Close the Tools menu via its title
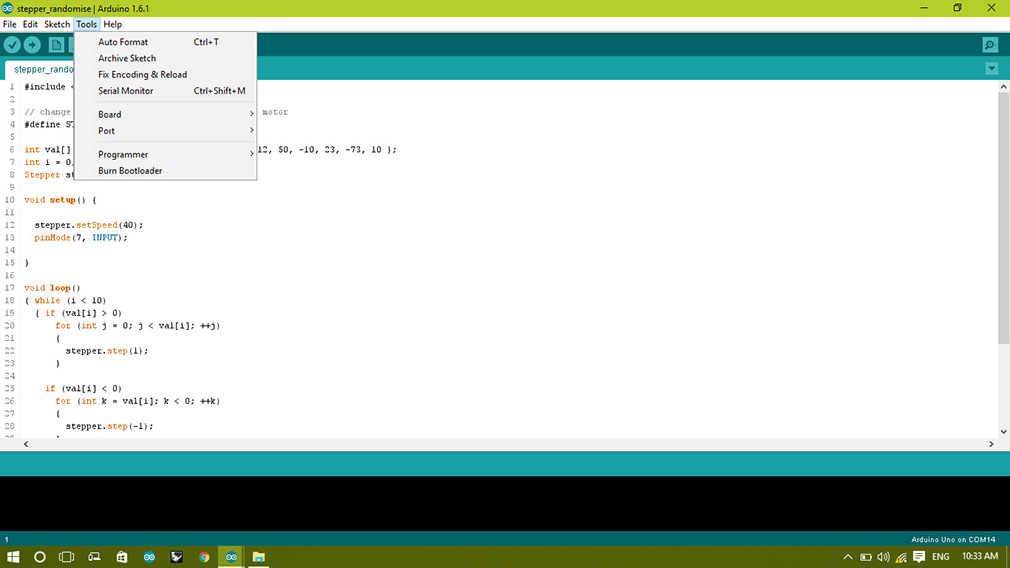 (86, 24)
